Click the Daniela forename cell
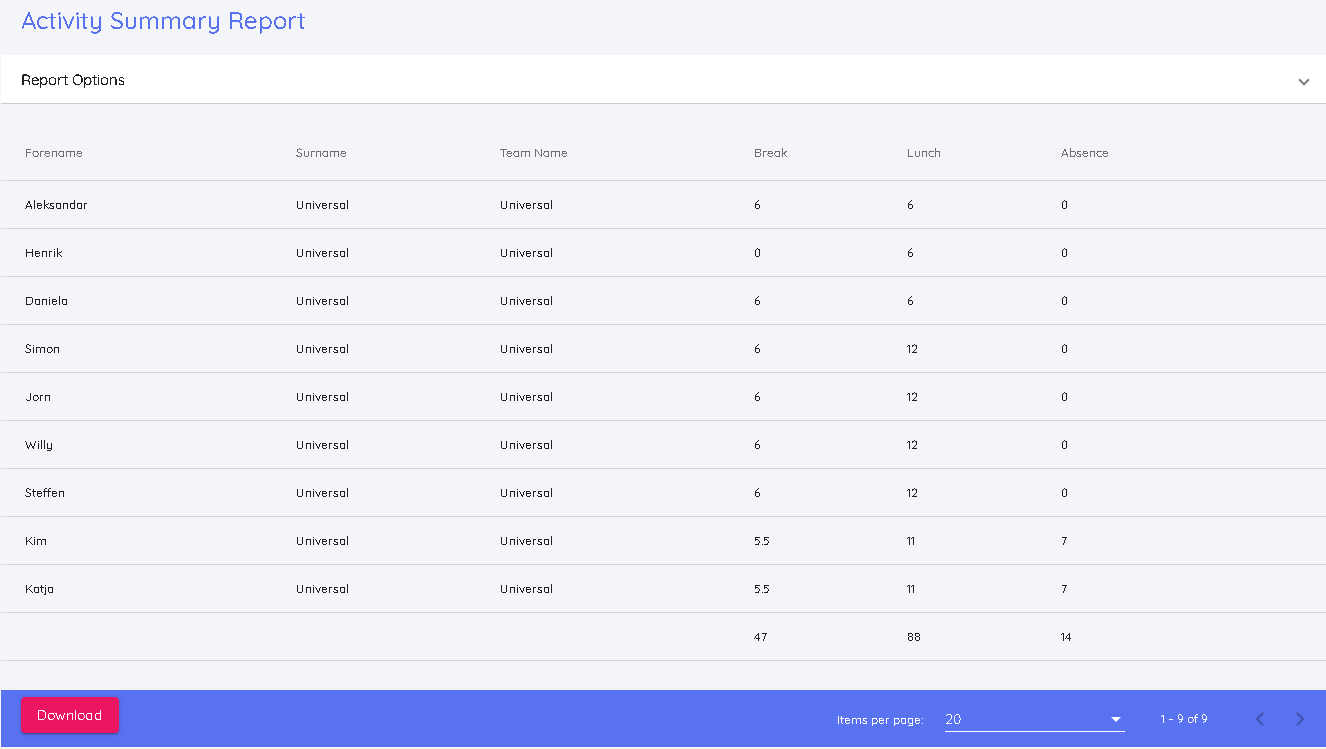Viewport: 1326px width, 749px height. (46, 301)
